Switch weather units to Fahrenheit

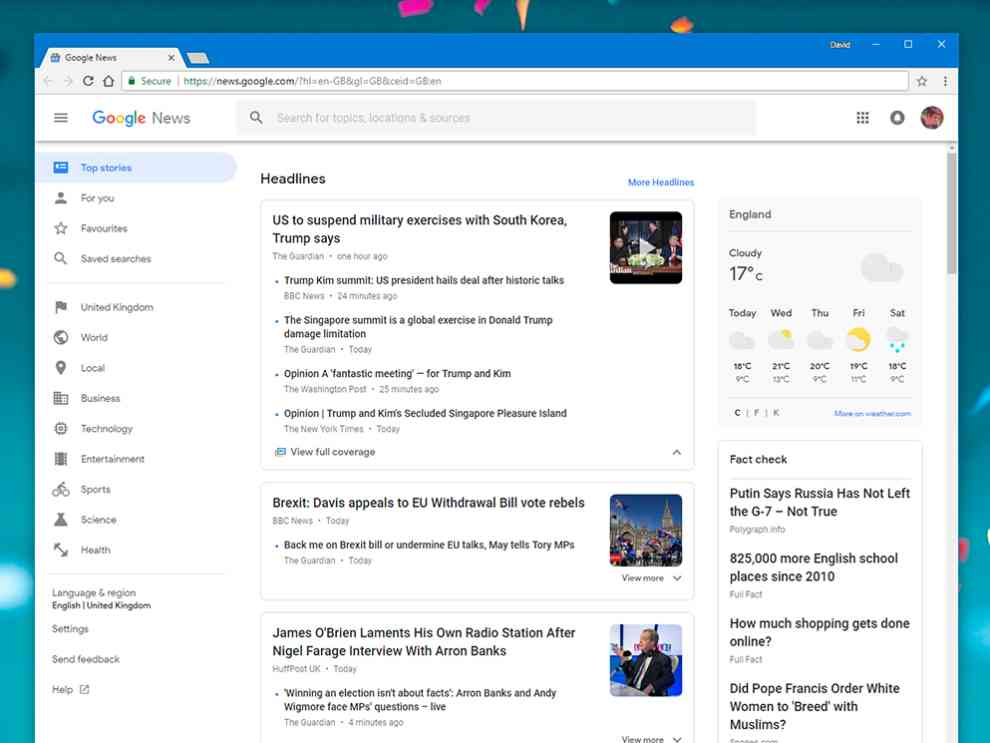tap(756, 413)
